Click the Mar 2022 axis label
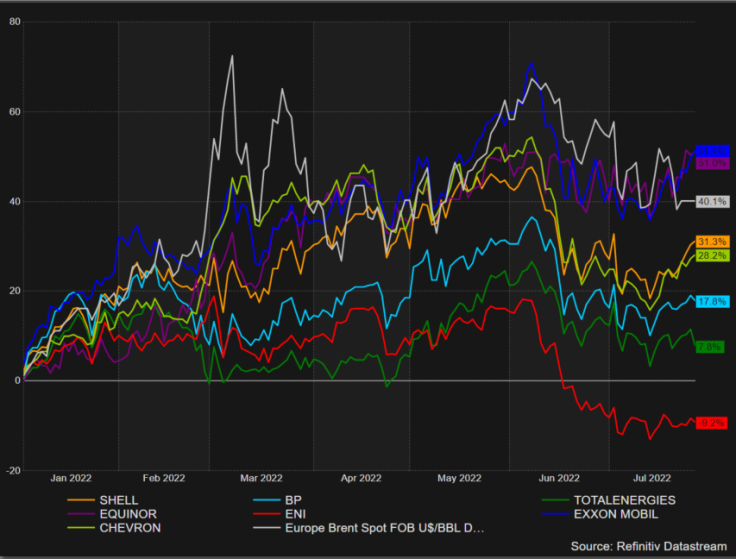This screenshot has width=736, height=559. 261,478
